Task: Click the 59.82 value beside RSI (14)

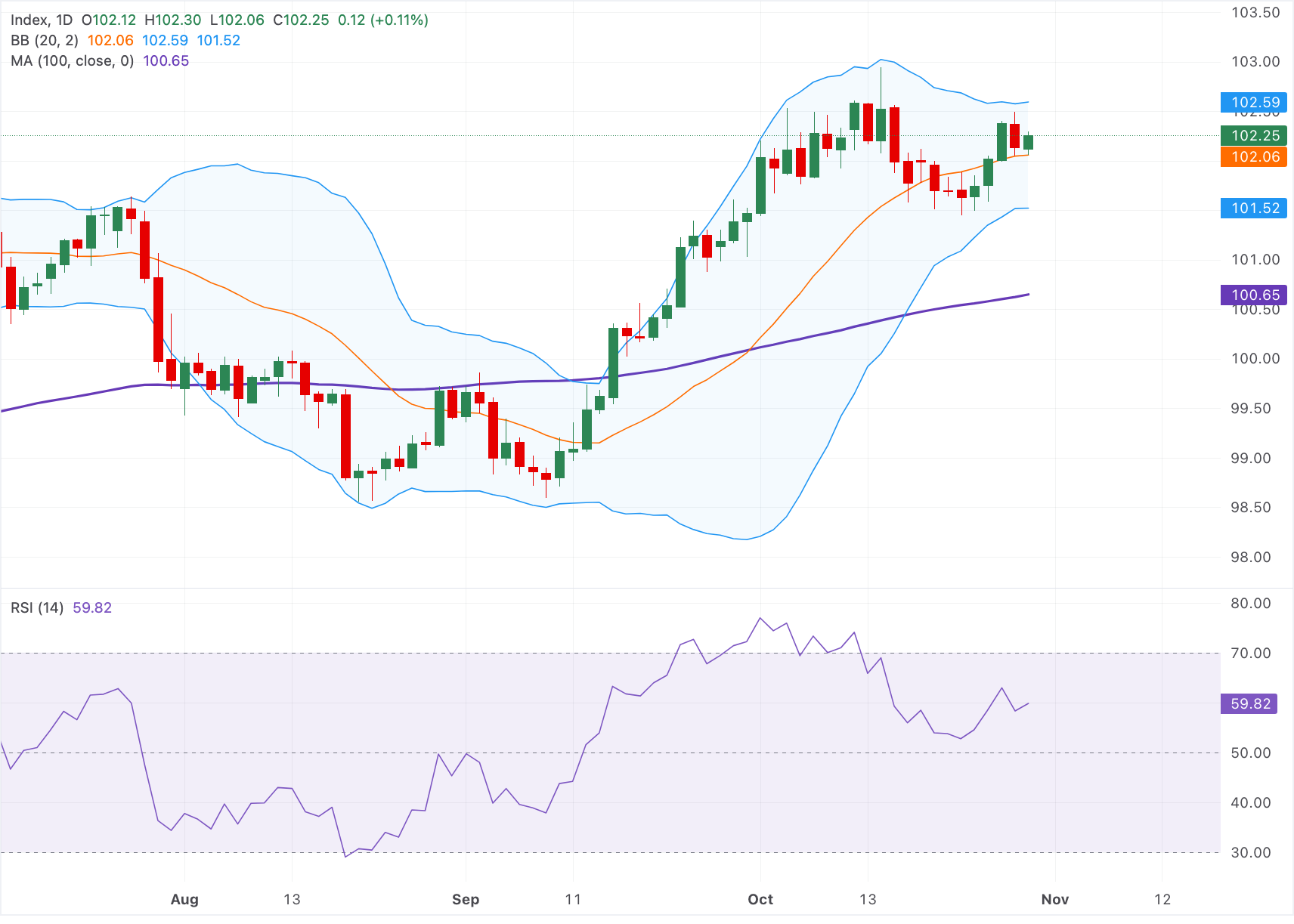Action: [x=92, y=607]
